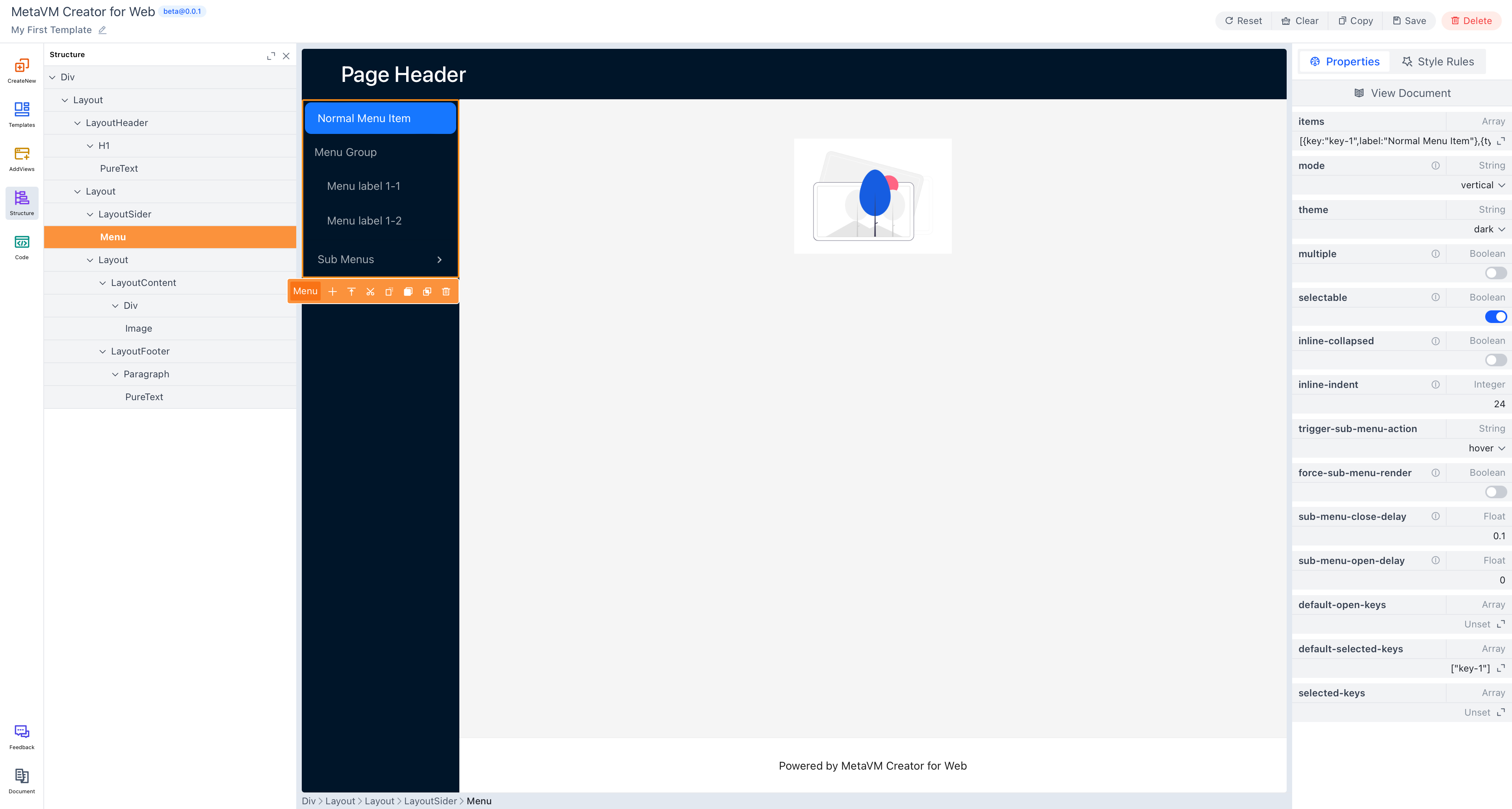Open the mode dropdown showing vertical
Viewport: 1512px width, 809px height.
click(1483, 185)
